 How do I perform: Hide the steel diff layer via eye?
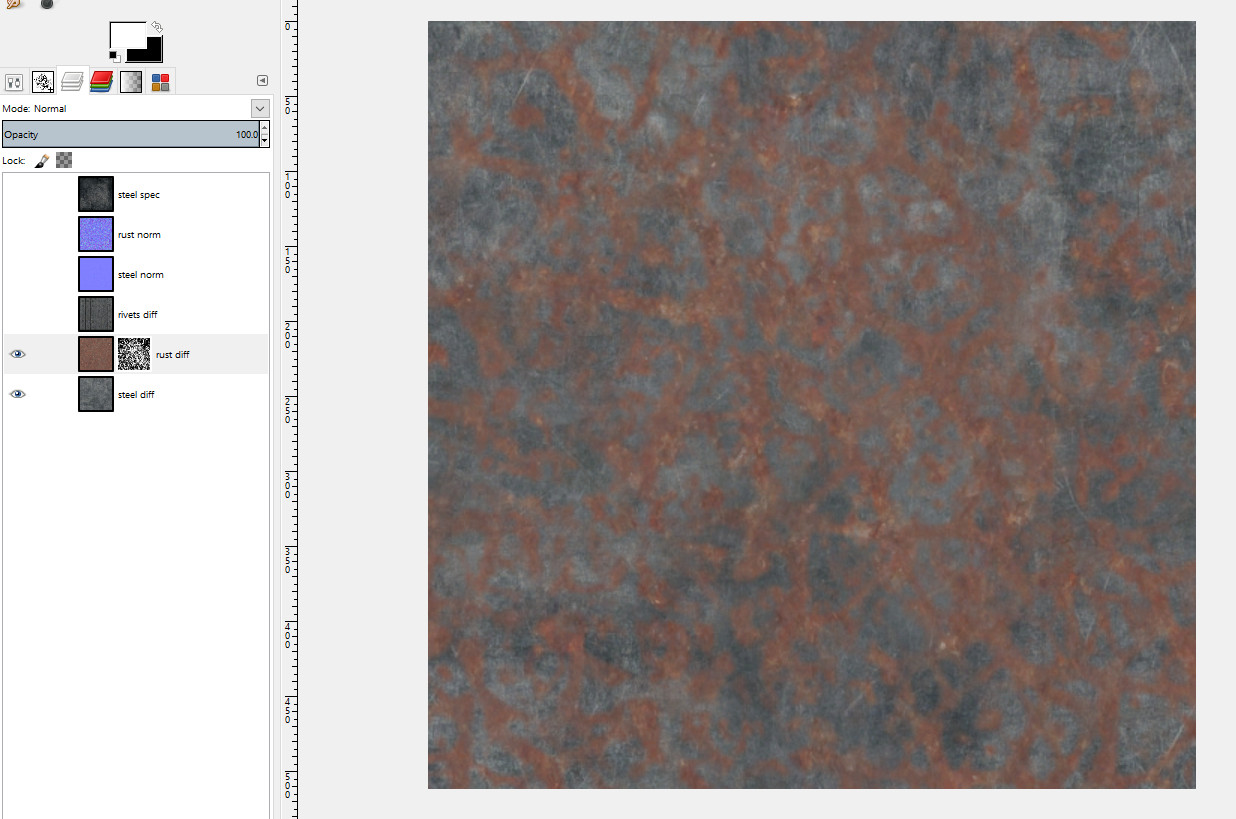[17, 394]
